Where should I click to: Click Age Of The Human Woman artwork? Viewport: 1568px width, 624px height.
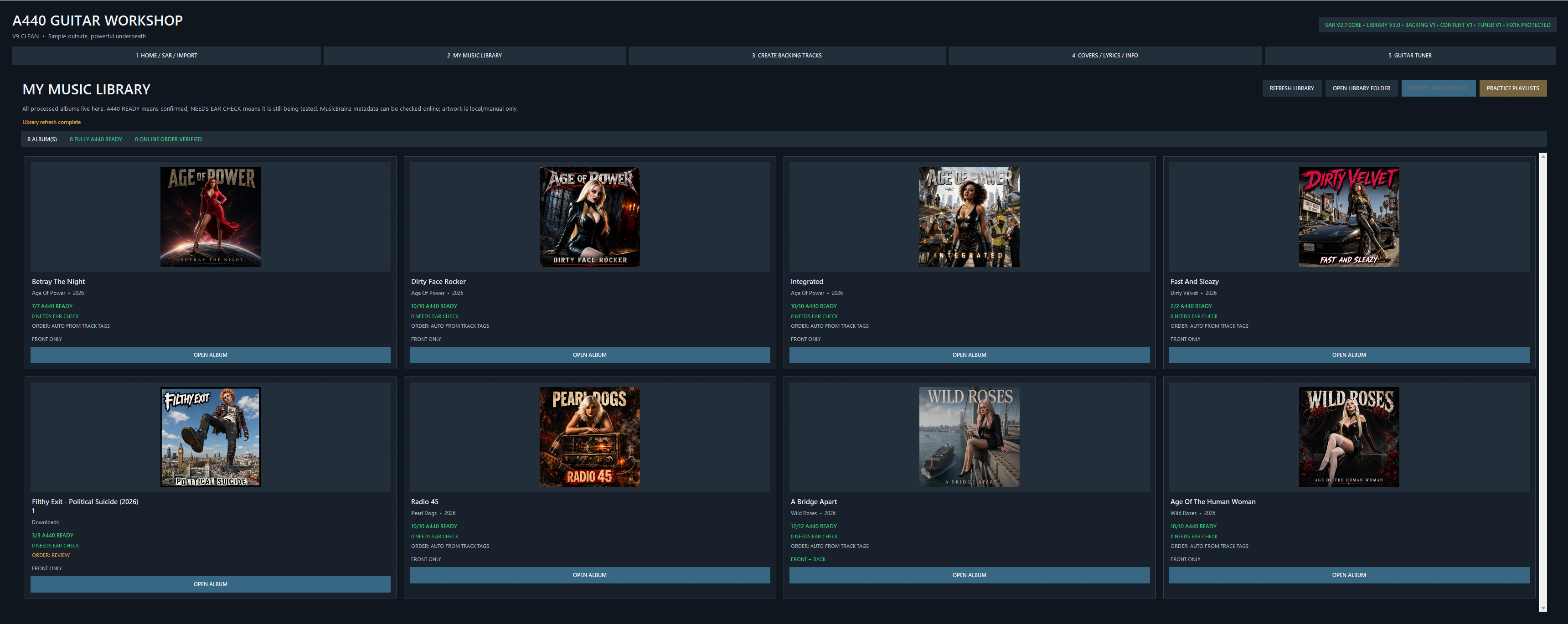(x=1349, y=437)
